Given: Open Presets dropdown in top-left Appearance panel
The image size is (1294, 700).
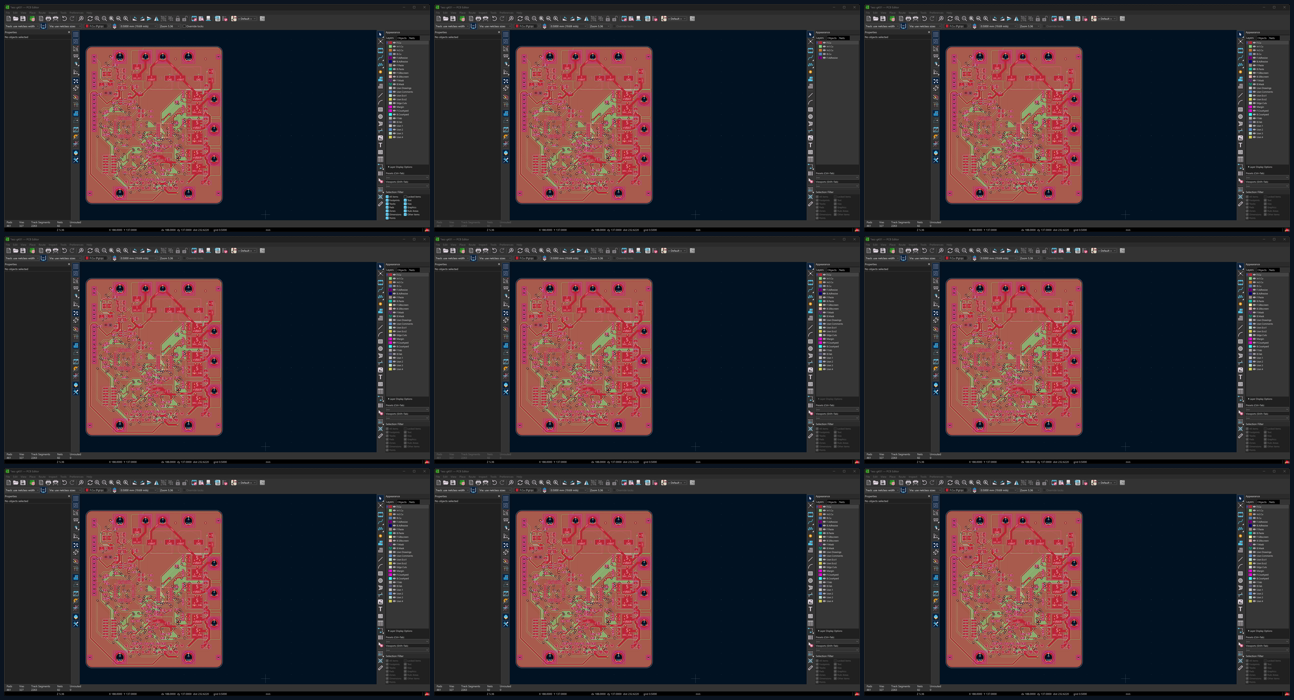Looking at the screenshot, I should [407, 178].
